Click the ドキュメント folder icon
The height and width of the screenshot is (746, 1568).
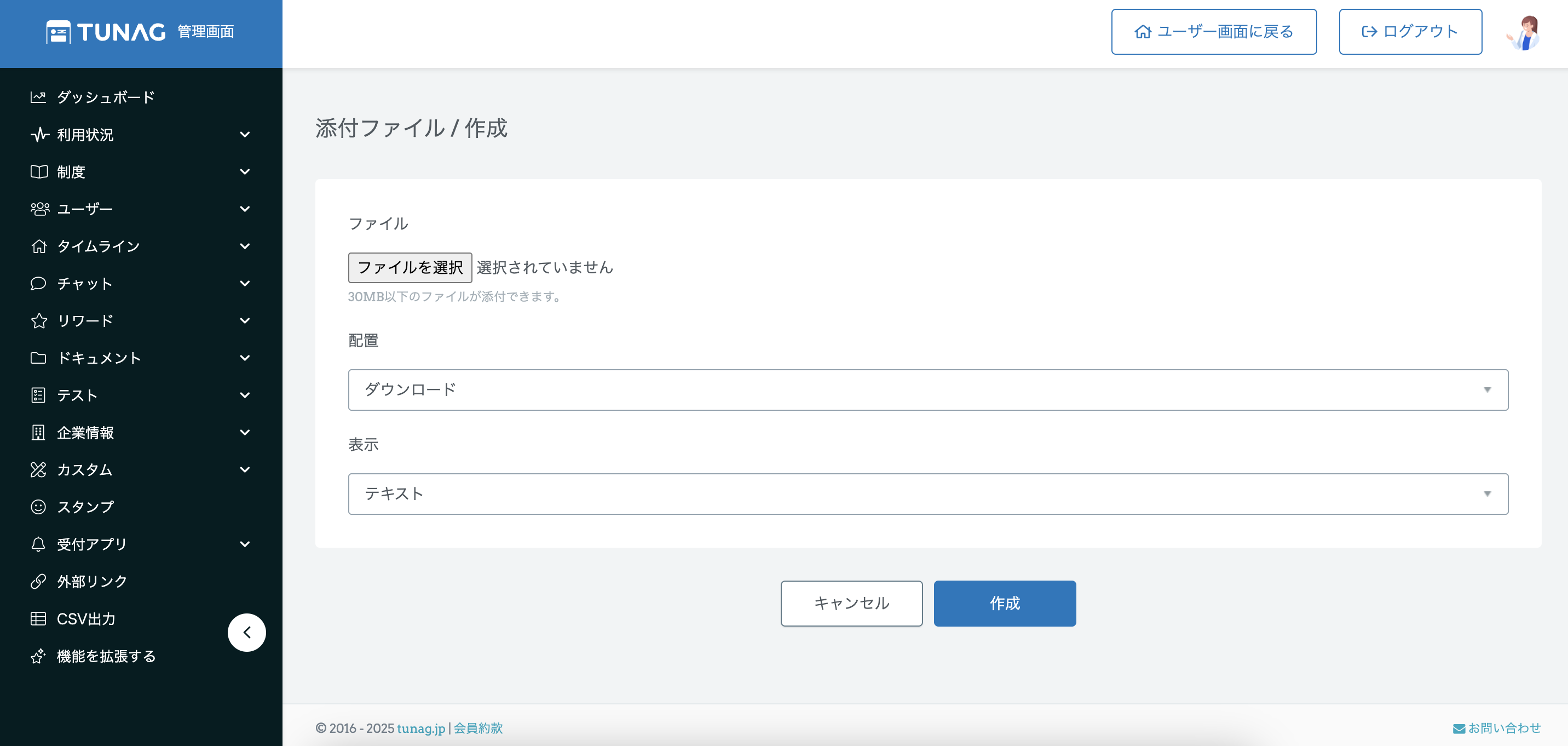tap(38, 358)
